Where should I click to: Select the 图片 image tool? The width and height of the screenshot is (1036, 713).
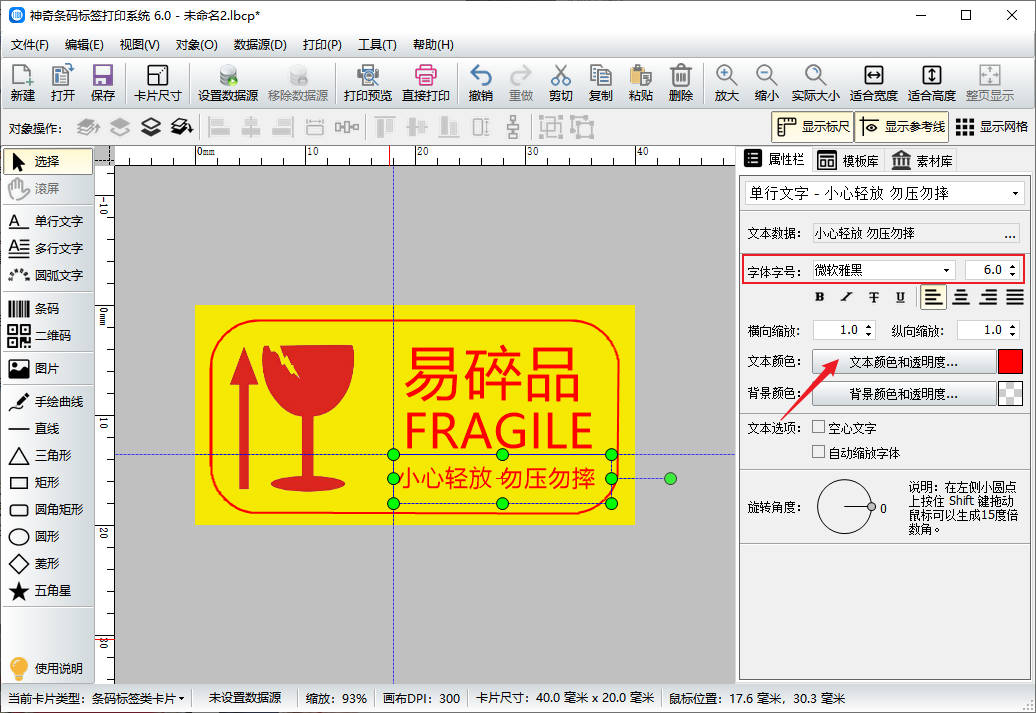[x=47, y=368]
